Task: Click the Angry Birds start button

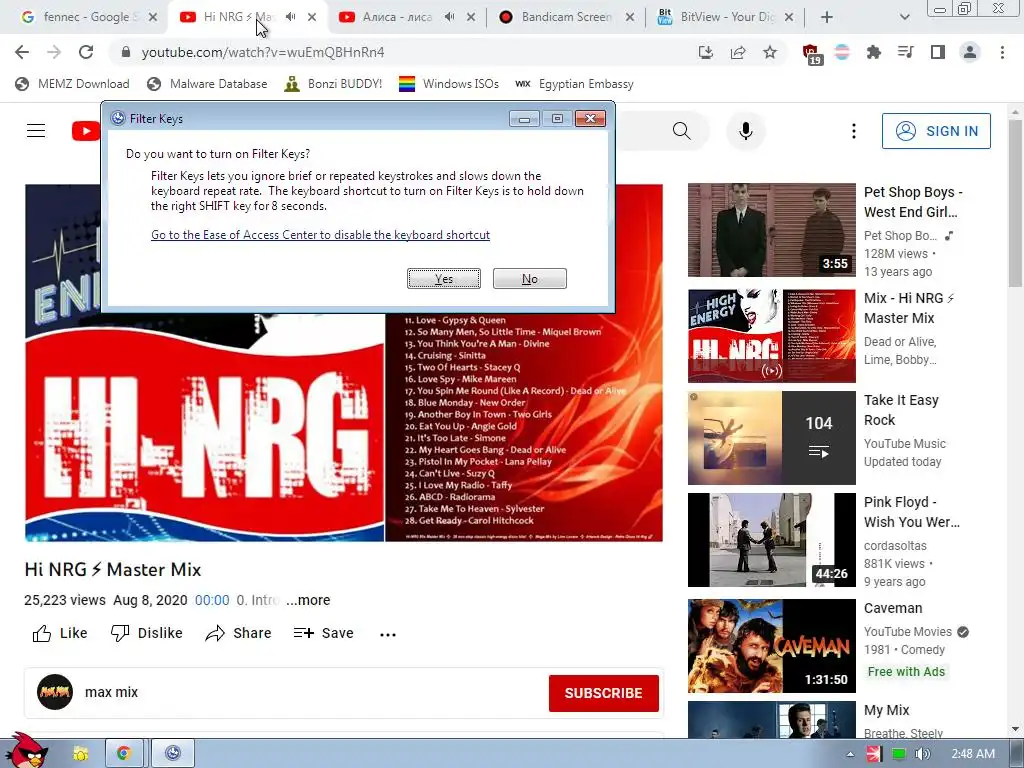Action: (x=26, y=750)
